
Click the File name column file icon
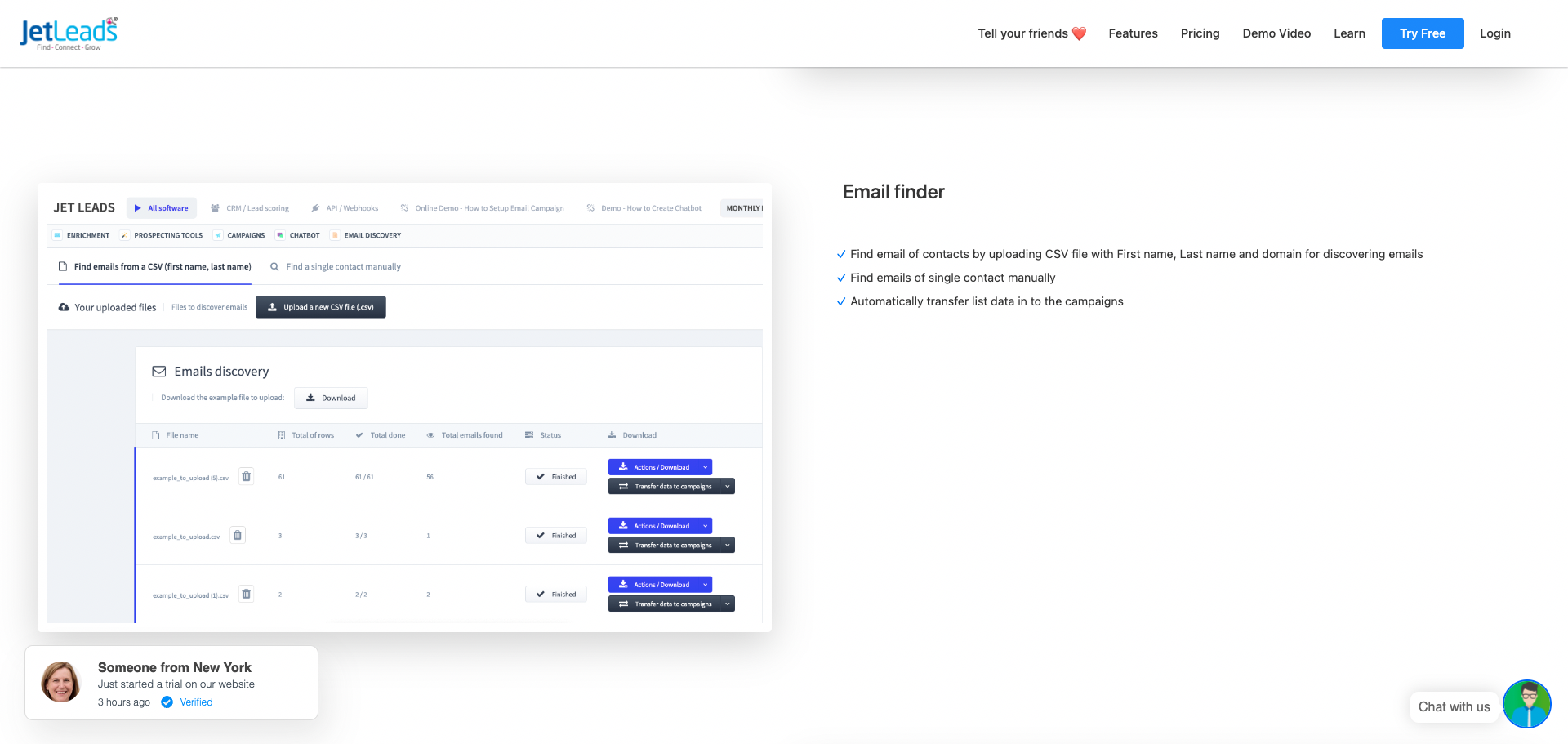click(155, 435)
